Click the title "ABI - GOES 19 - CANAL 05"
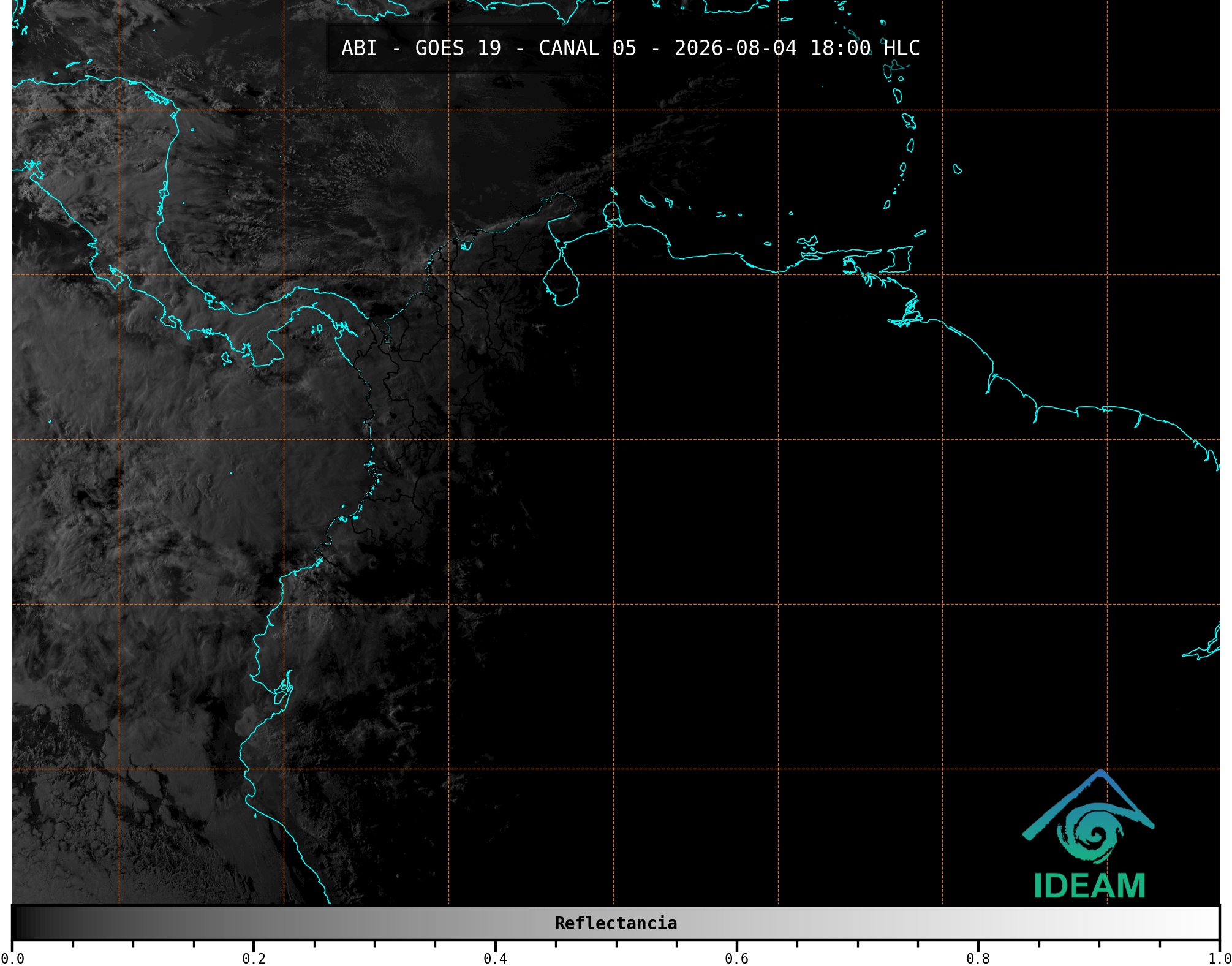Screen dimensions: 1232x966 [x=489, y=48]
